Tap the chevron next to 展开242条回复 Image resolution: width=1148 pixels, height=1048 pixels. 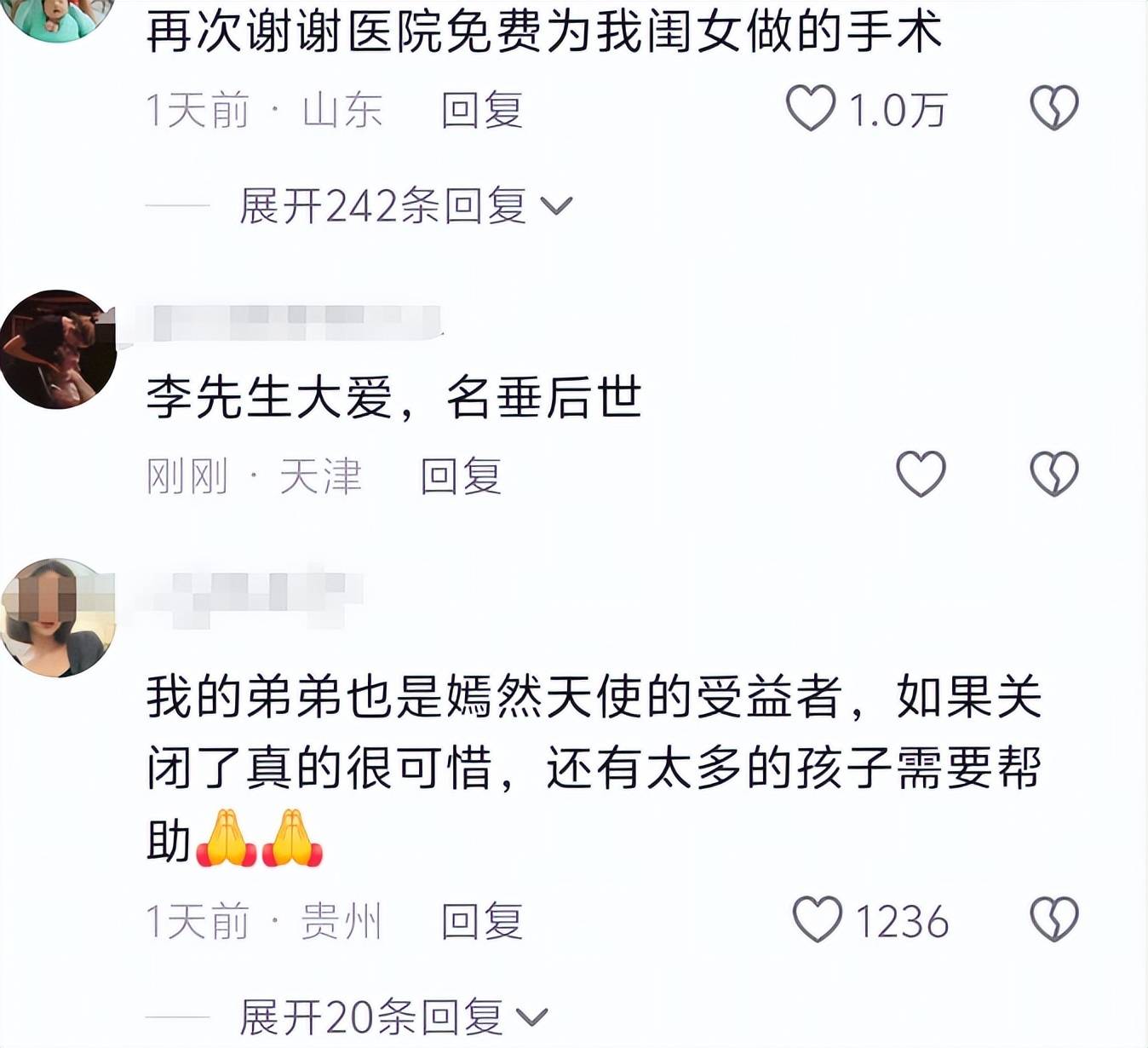click(556, 206)
